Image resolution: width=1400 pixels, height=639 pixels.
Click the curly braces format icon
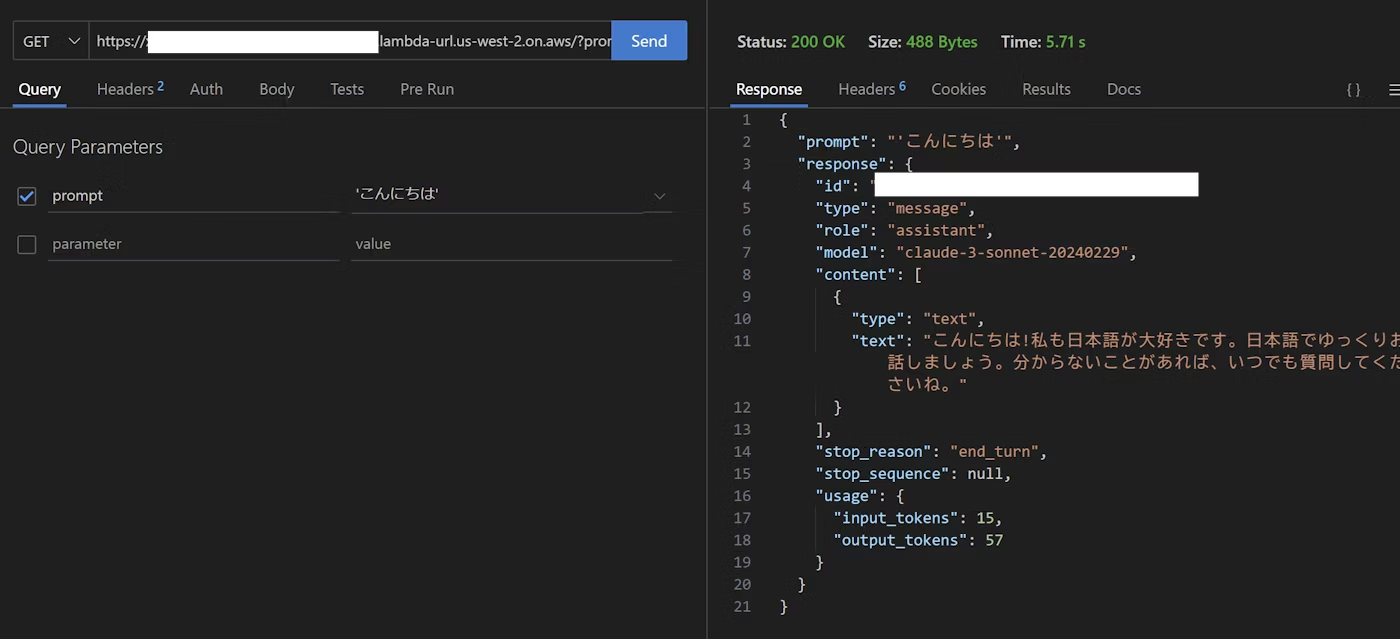point(1353,90)
